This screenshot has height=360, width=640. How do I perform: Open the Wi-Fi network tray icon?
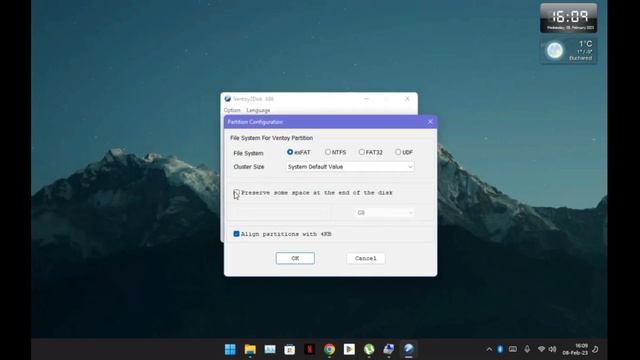pyautogui.click(x=541, y=349)
